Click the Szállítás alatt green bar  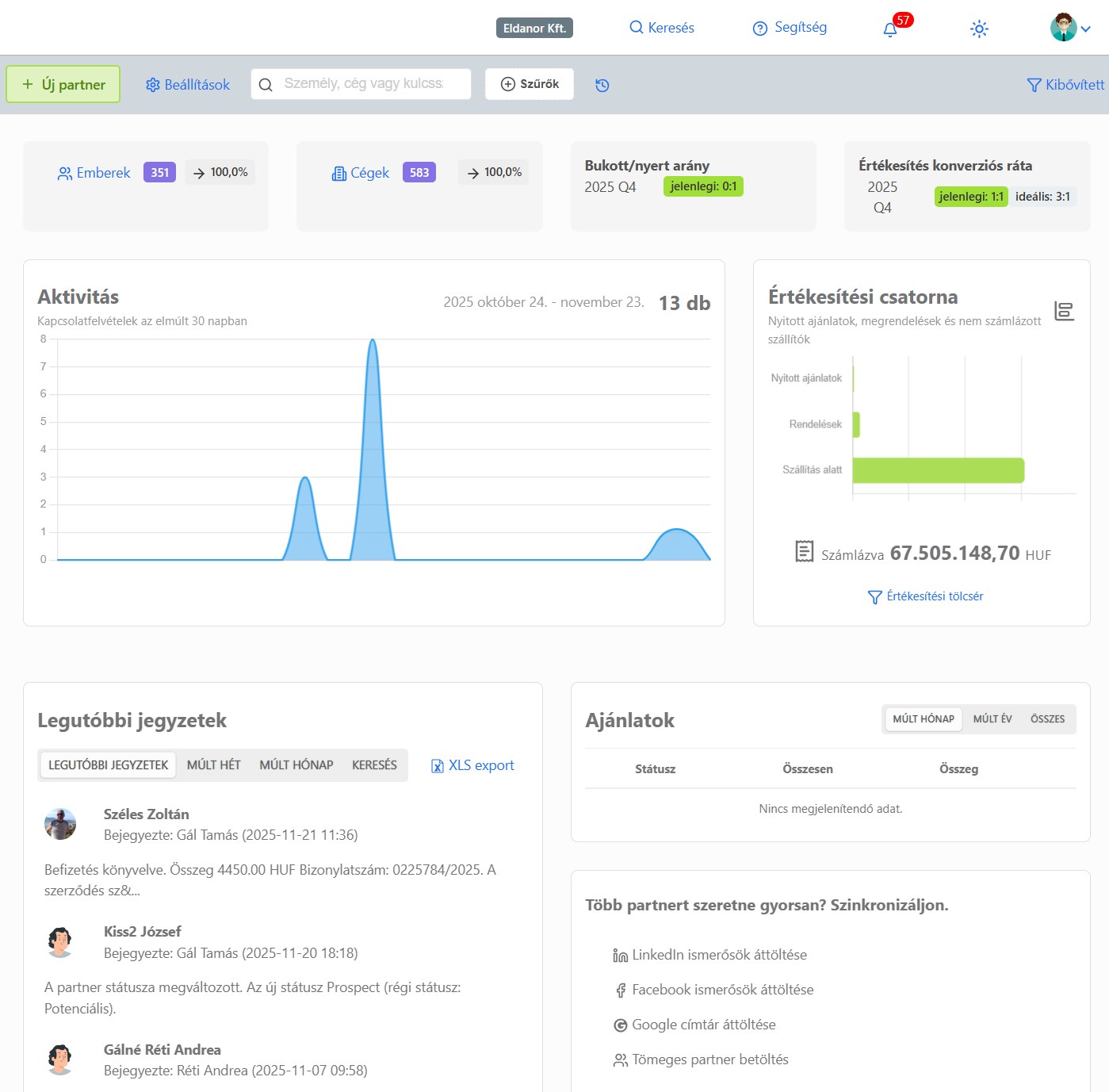pos(938,470)
